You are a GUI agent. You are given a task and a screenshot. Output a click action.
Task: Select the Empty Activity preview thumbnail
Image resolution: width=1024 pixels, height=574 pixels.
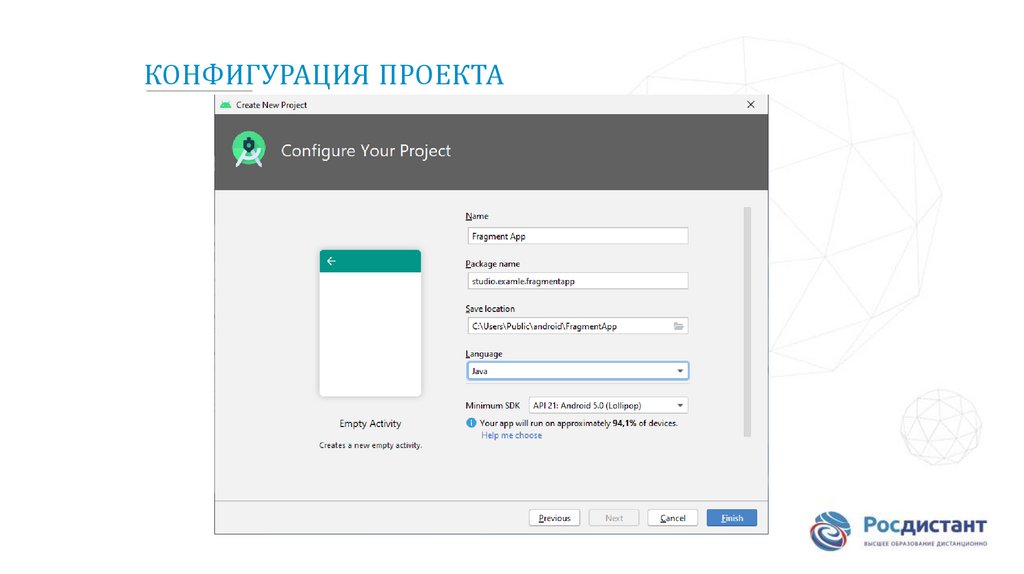370,323
